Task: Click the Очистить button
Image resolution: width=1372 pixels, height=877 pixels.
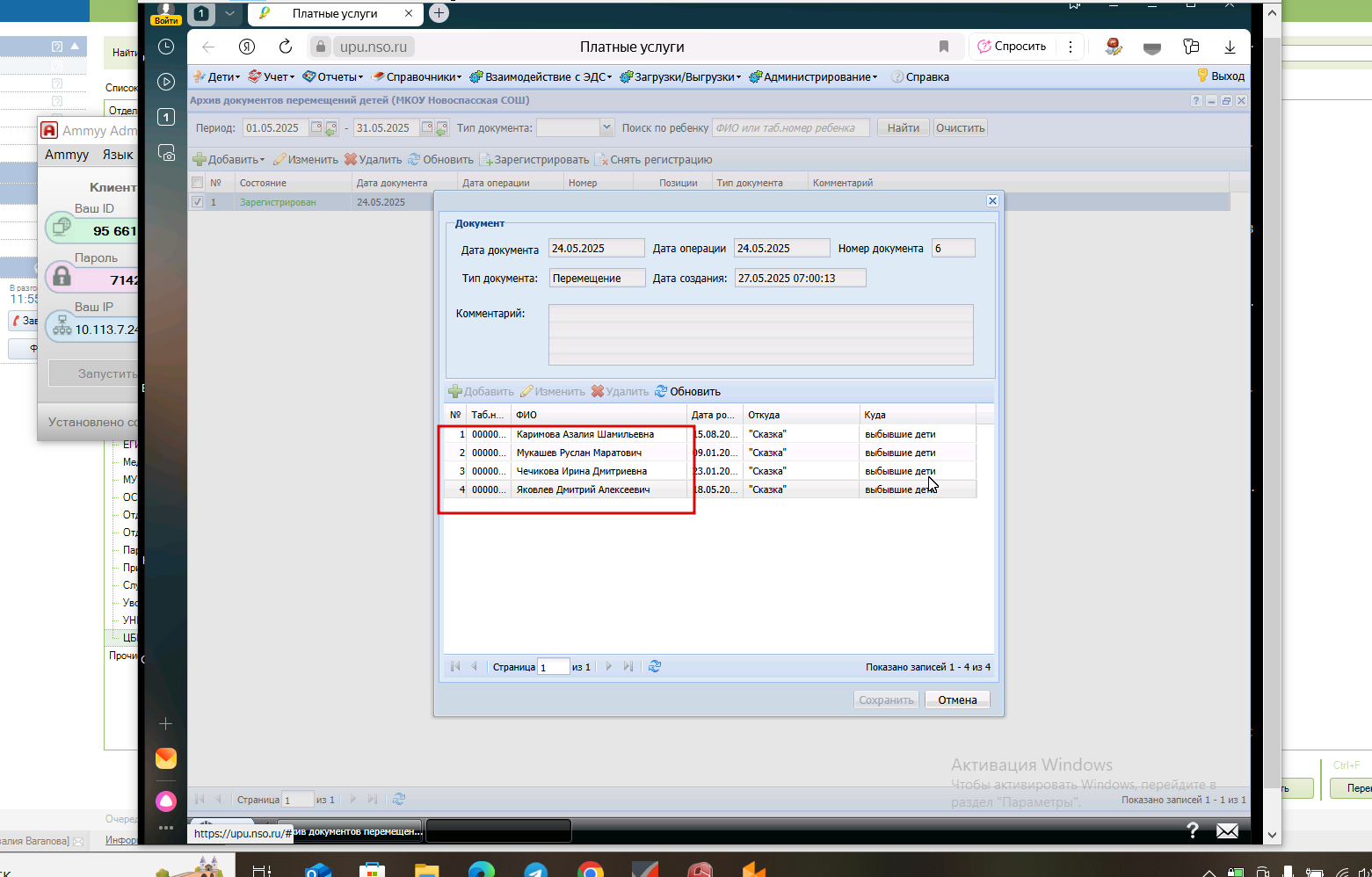Action: point(960,127)
